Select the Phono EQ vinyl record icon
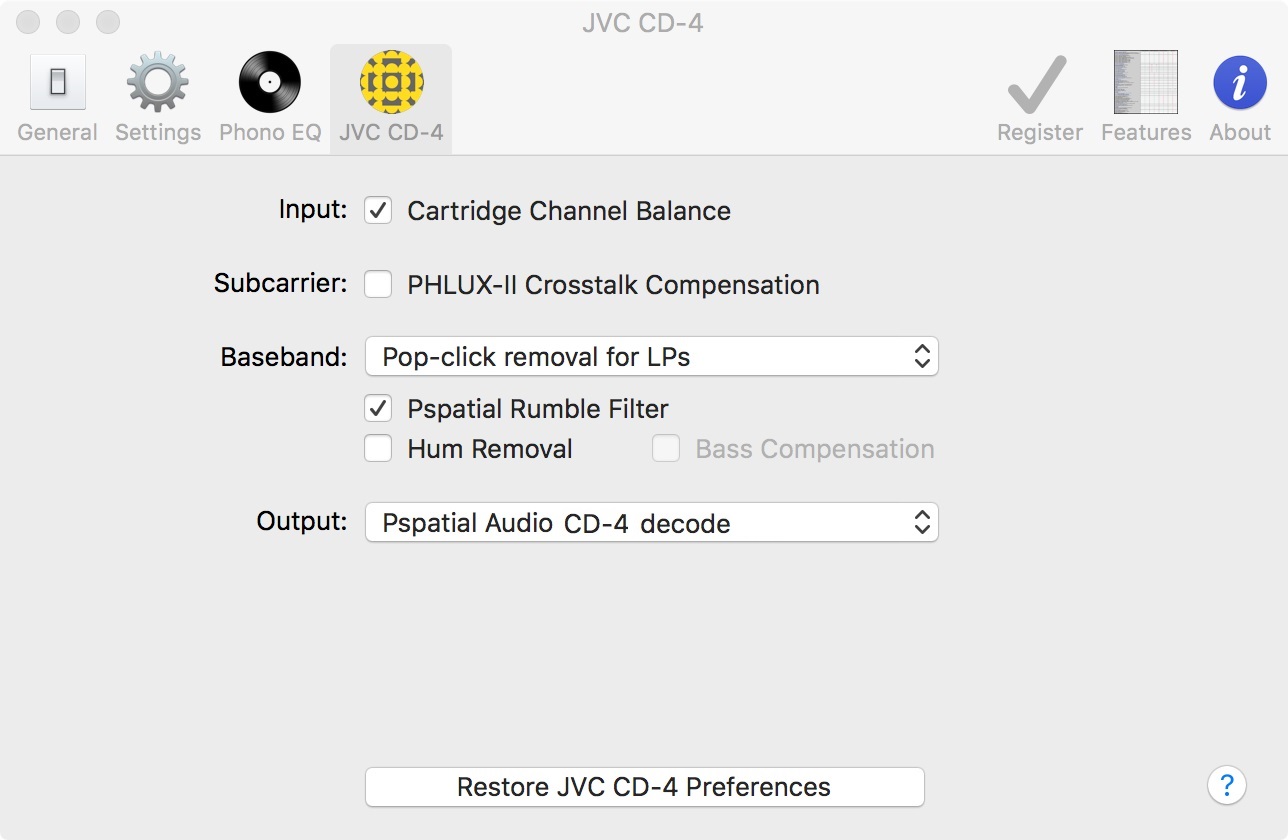 coord(270,82)
